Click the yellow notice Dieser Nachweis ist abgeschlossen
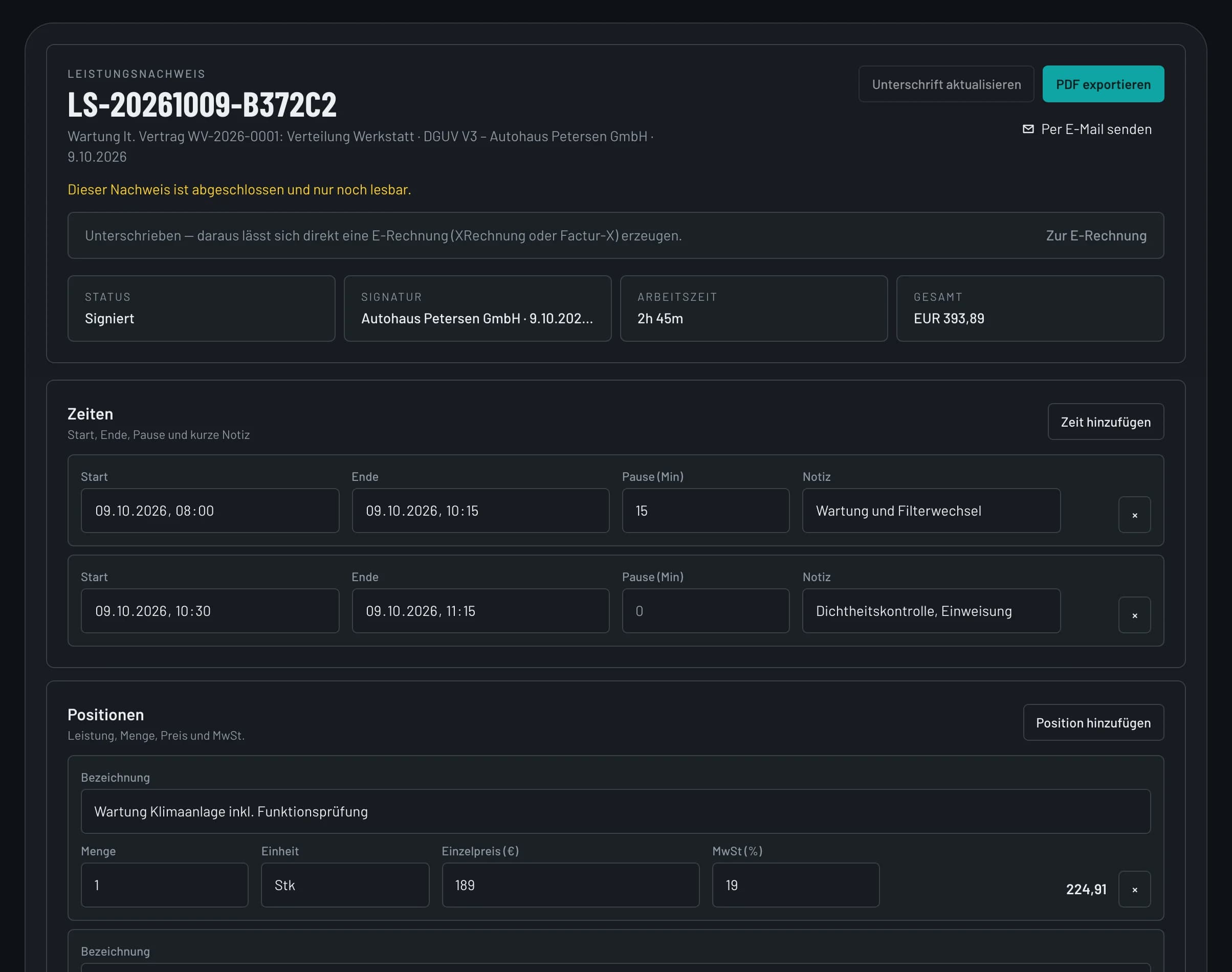1232x972 pixels. pos(239,189)
